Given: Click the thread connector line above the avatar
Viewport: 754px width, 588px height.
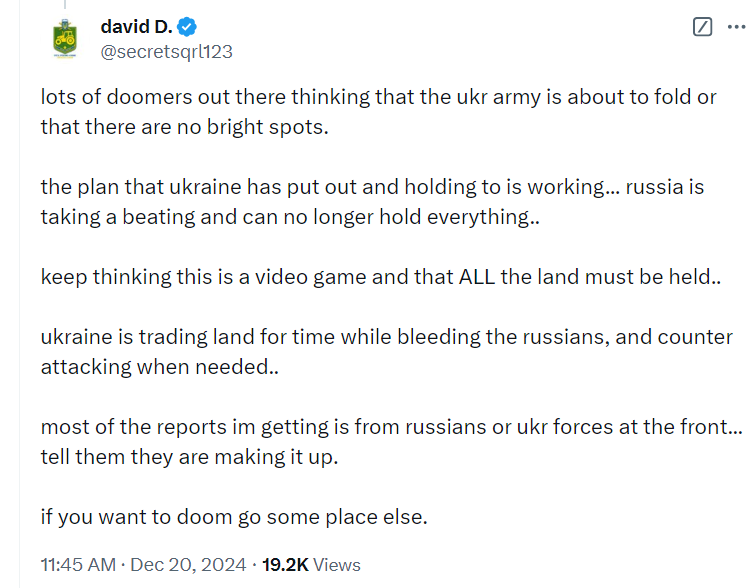Looking at the screenshot, I should click(65, 4).
